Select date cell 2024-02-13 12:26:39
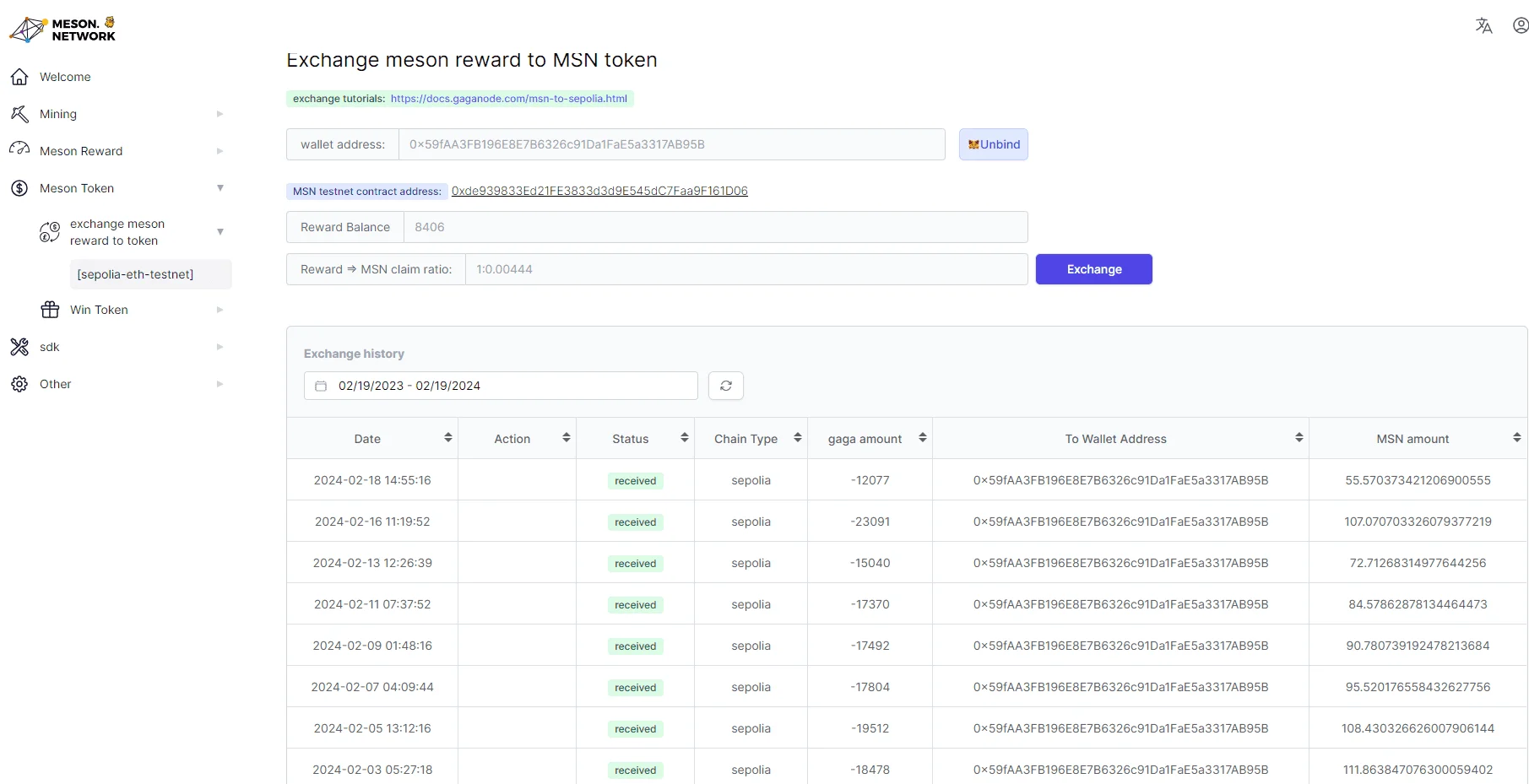 click(372, 563)
